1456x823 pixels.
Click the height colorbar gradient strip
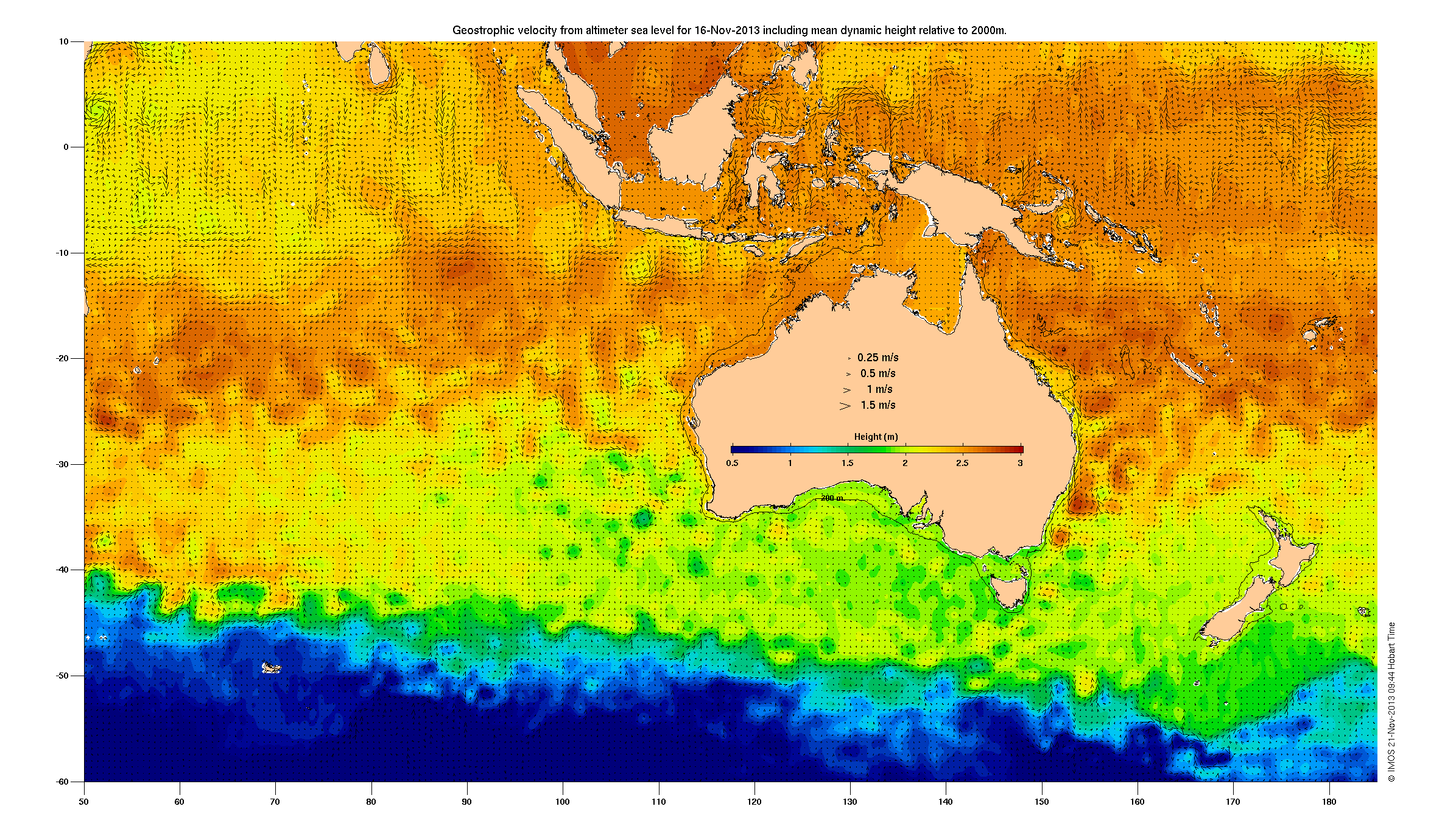click(877, 450)
